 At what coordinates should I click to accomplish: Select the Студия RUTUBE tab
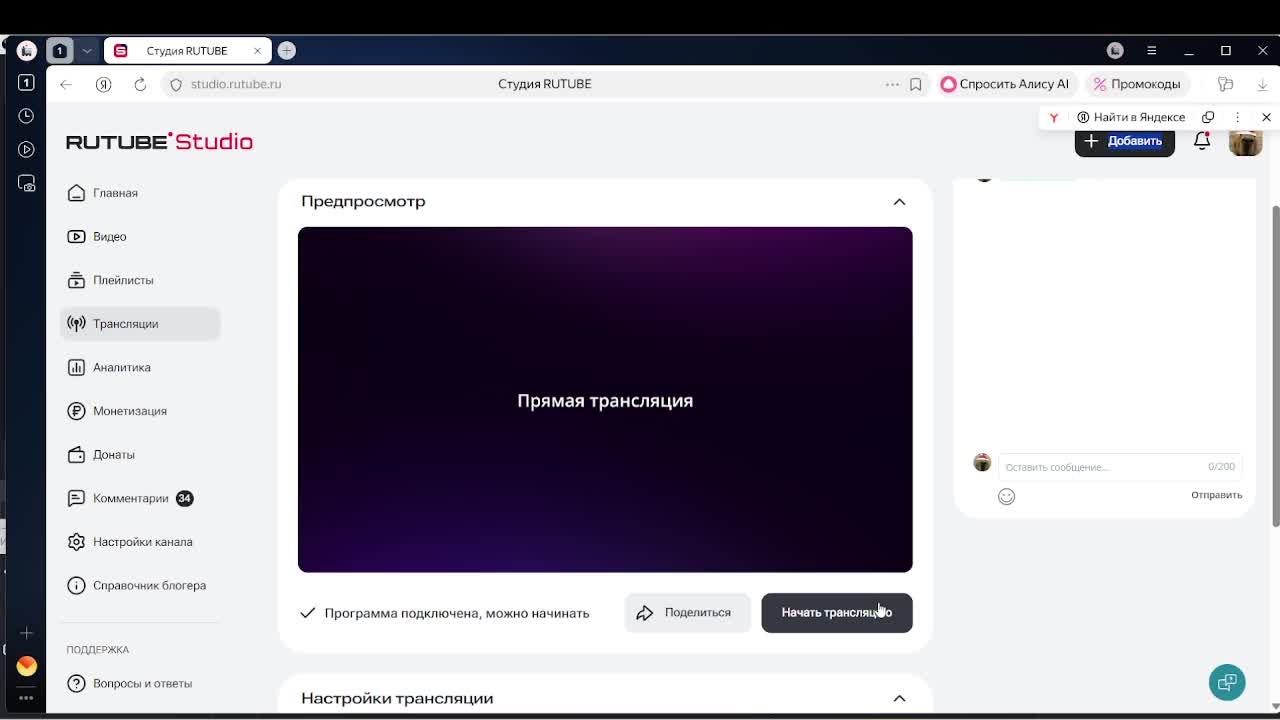[187, 50]
